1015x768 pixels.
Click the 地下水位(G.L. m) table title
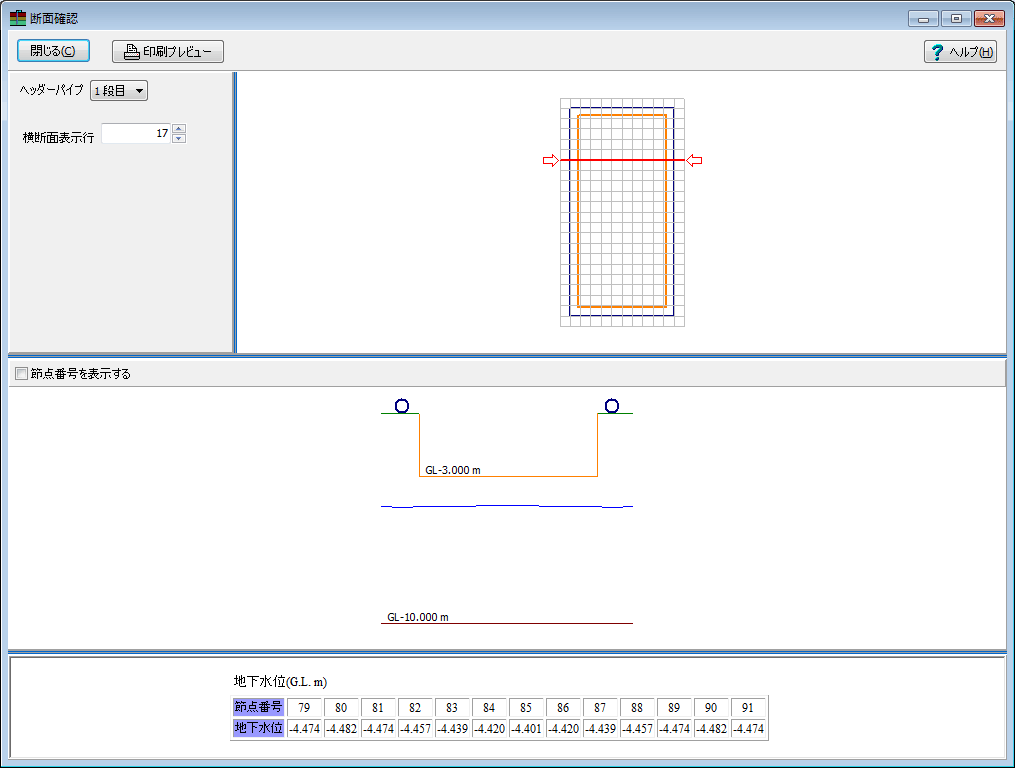(280, 681)
